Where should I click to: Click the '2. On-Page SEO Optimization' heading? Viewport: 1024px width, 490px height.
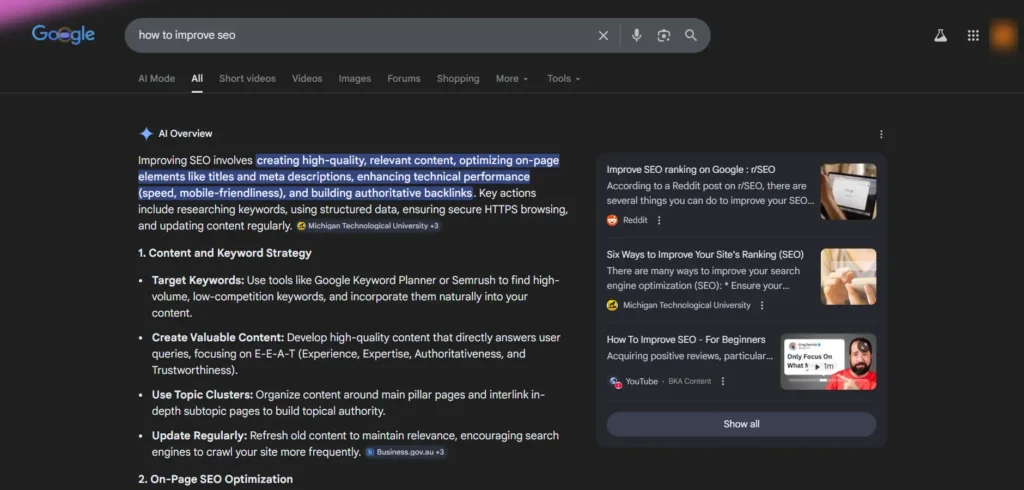tap(216, 479)
